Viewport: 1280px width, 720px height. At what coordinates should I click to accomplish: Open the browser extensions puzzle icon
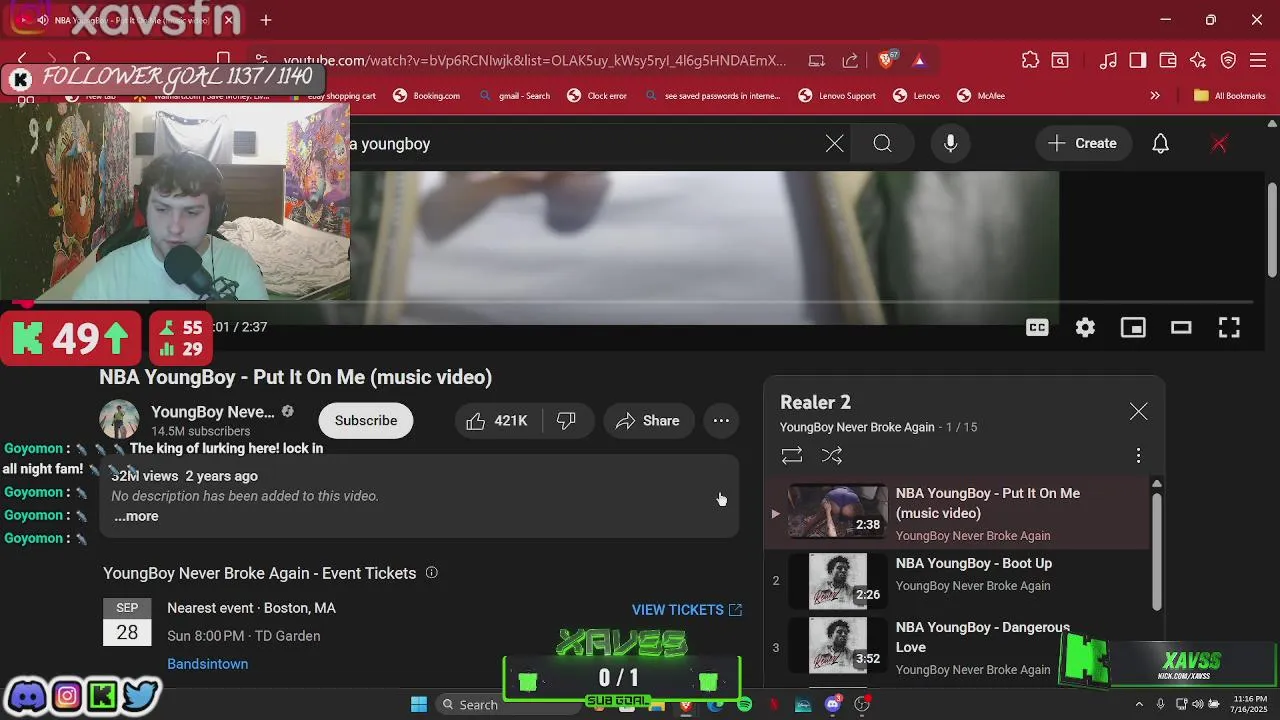pyautogui.click(x=1030, y=60)
